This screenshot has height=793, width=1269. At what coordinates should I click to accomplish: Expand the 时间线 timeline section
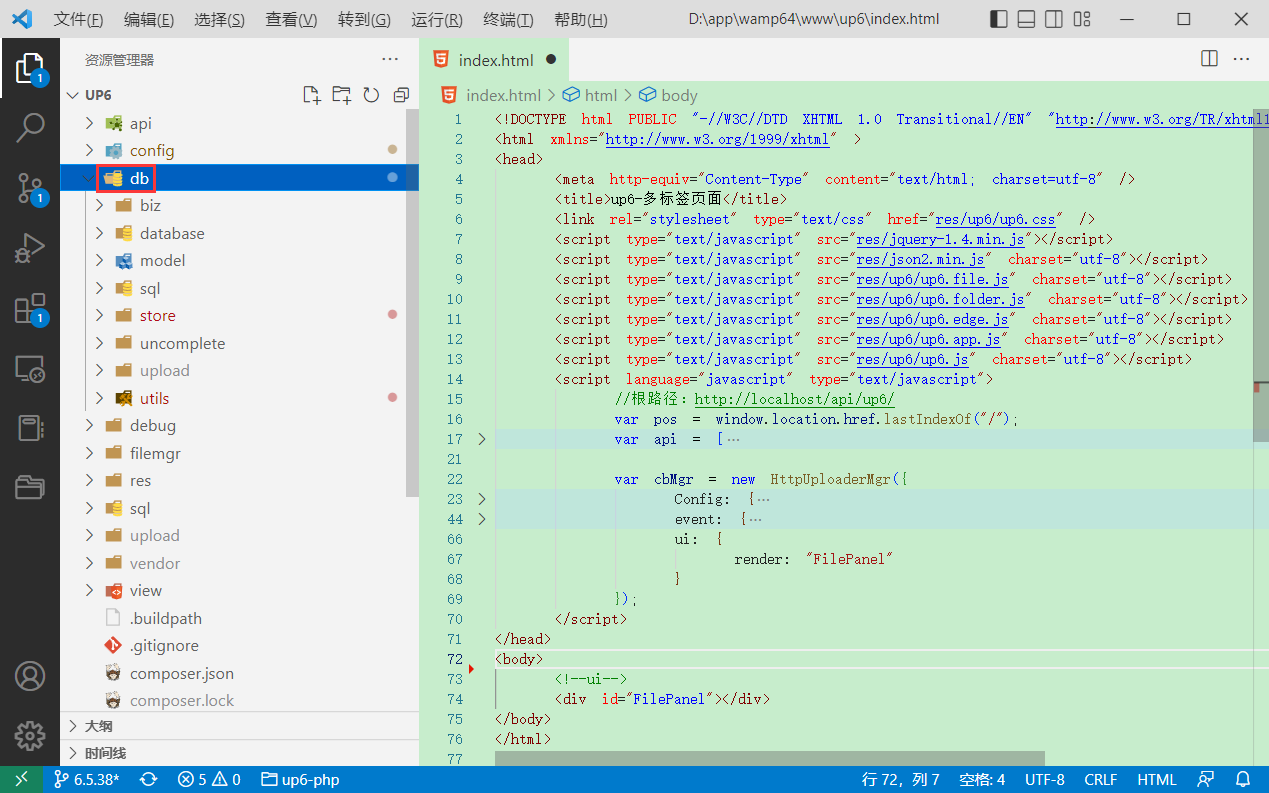pos(239,753)
